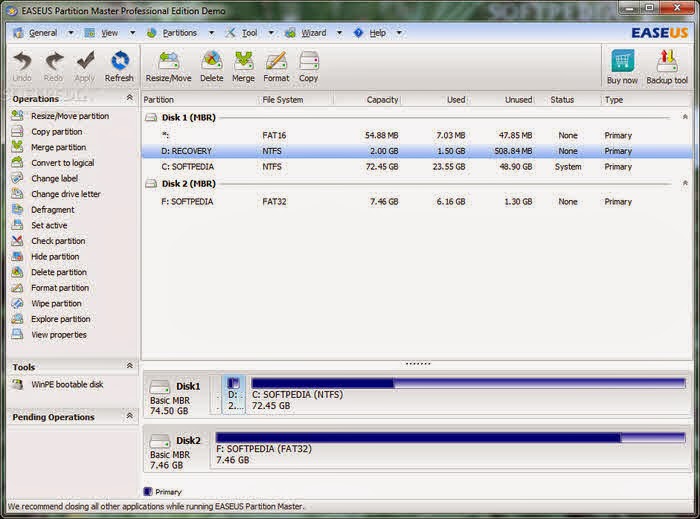
Task: Select the D: RECOVERY partition row
Action: pos(417,151)
